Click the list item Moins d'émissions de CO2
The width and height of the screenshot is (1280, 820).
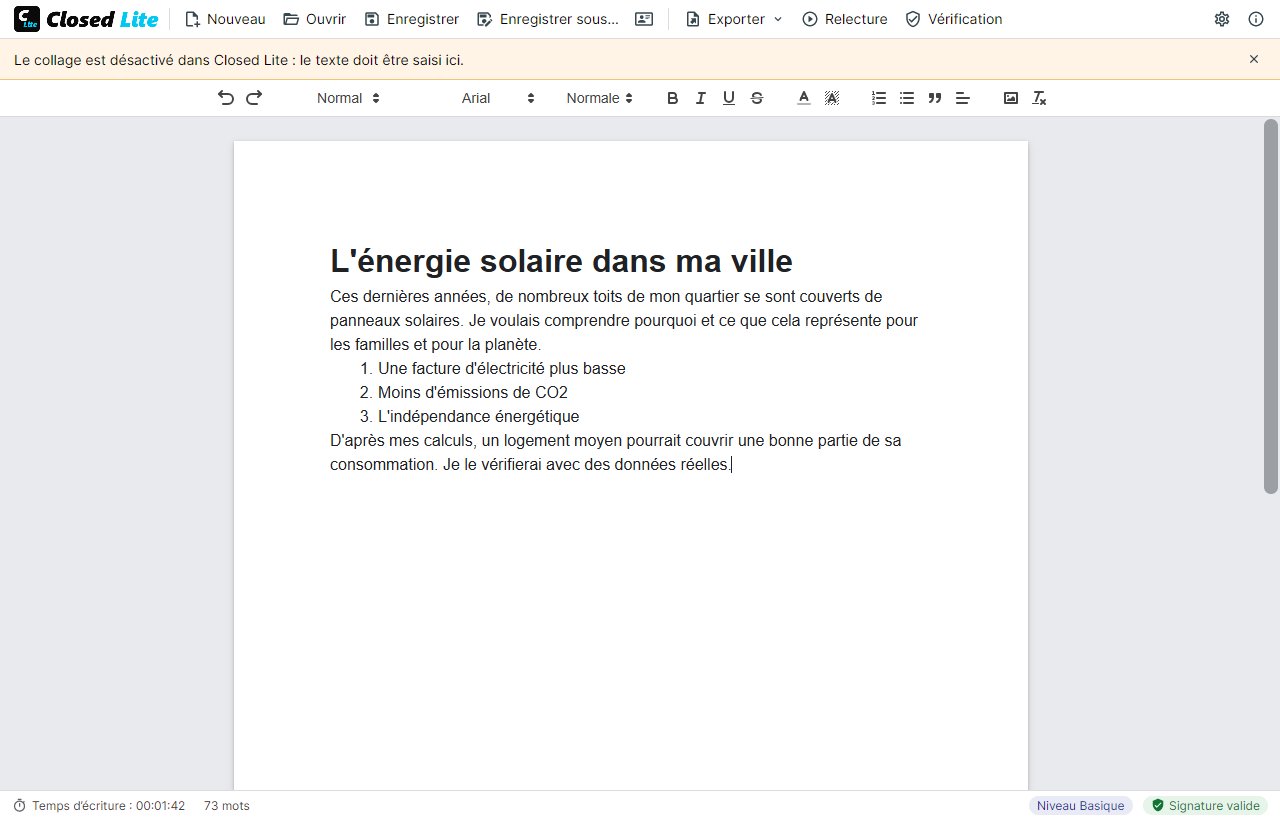tap(473, 393)
